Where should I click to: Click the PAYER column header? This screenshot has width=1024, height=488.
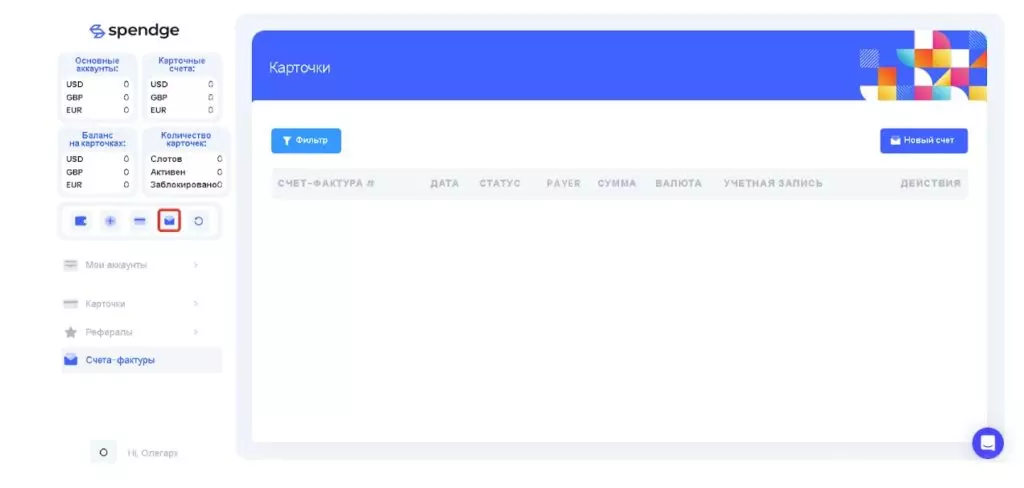(x=564, y=184)
